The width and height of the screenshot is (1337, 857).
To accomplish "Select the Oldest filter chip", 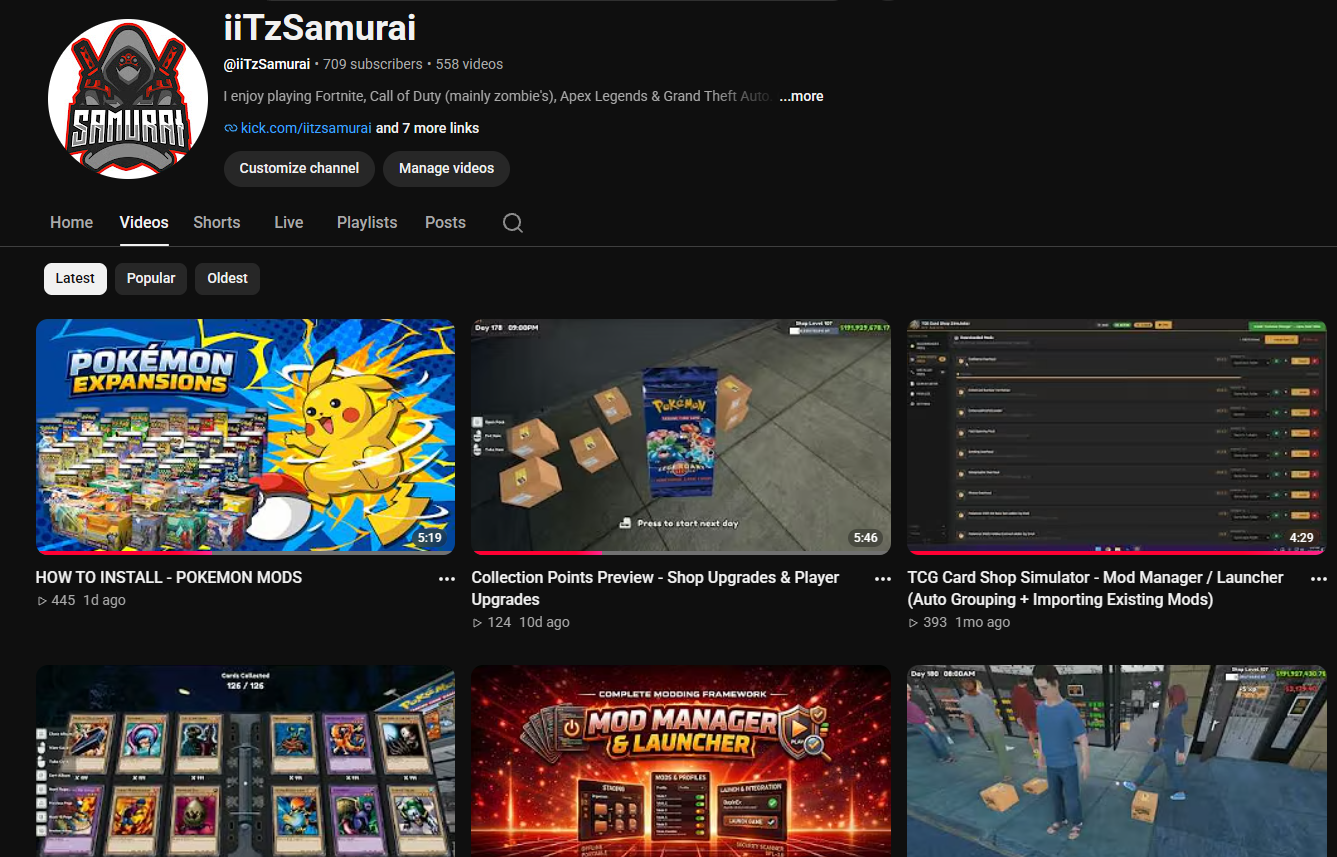I will (x=227, y=278).
